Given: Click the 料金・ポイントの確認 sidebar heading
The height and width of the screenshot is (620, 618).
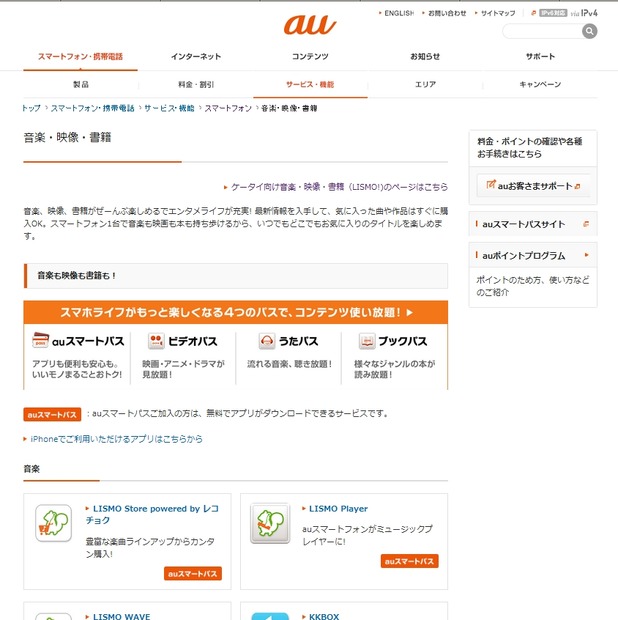Looking at the screenshot, I should pyautogui.click(x=529, y=147).
